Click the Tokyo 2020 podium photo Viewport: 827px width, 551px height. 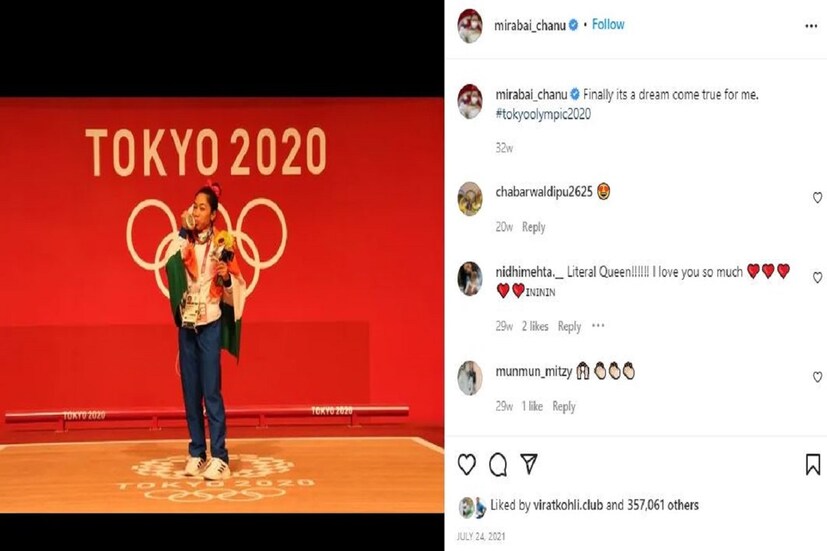point(222,305)
